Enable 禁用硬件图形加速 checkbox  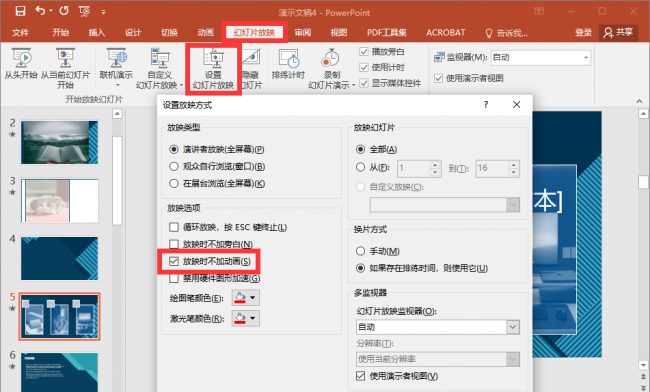pos(174,278)
